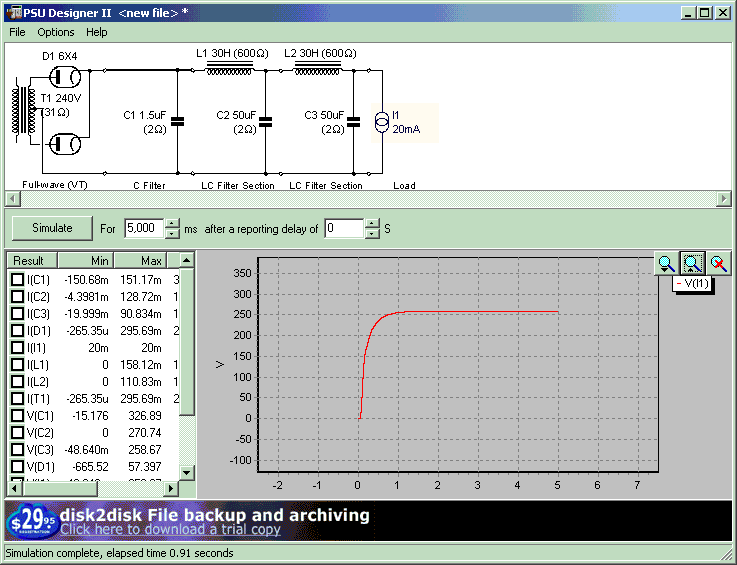737x565 pixels.
Task: Select the C2 50uF capacitor symbol
Action: click(265, 122)
